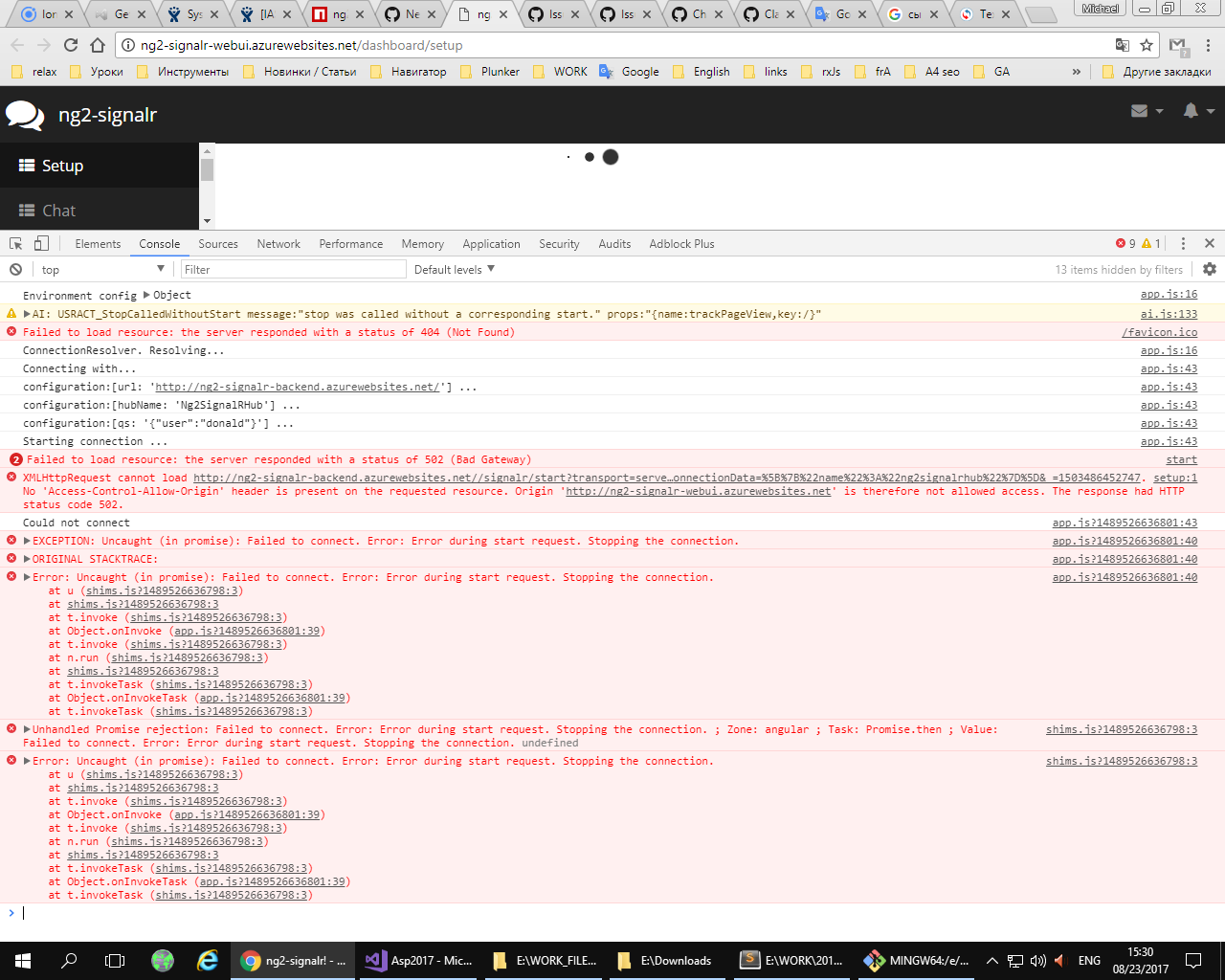Open the envelope messages icon in the header

point(1140,111)
